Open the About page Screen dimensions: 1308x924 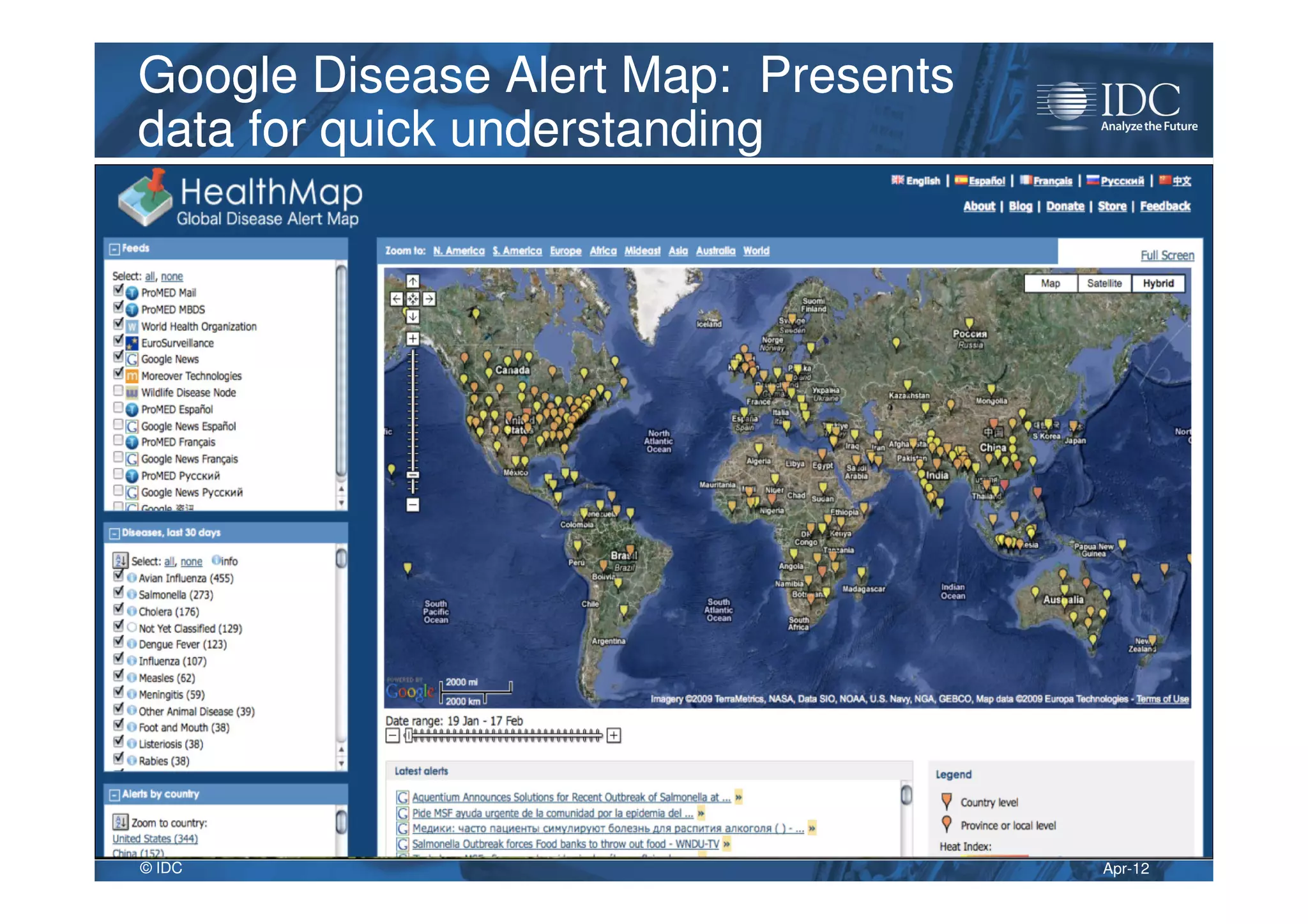(979, 206)
